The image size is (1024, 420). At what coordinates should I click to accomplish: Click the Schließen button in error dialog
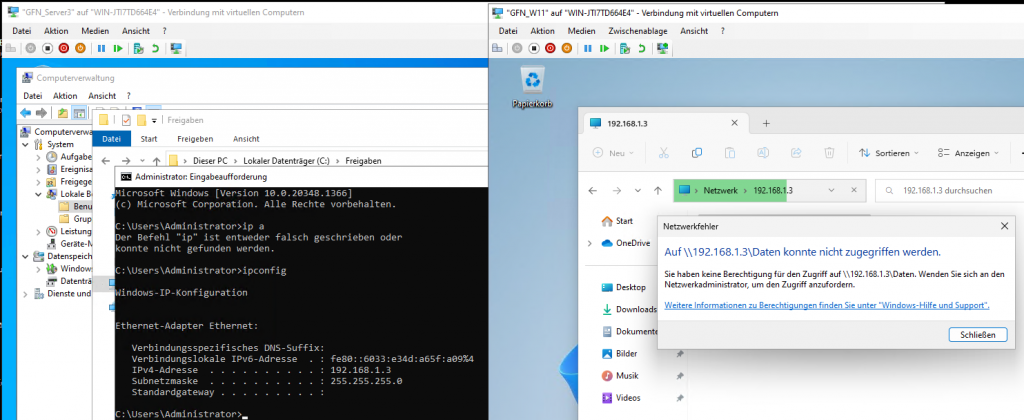tap(977, 334)
